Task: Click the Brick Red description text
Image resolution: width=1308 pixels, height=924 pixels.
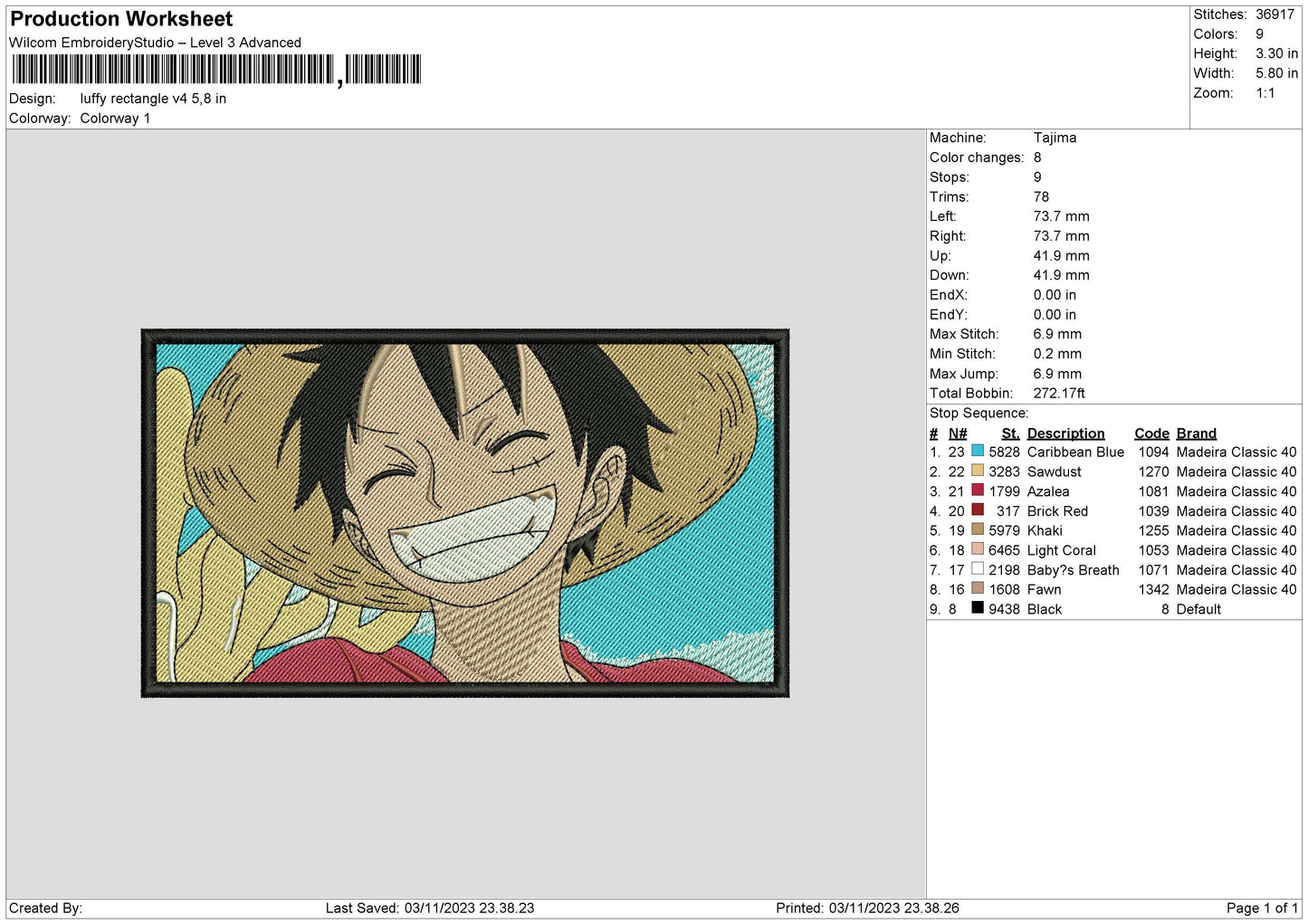Action: tap(1057, 511)
